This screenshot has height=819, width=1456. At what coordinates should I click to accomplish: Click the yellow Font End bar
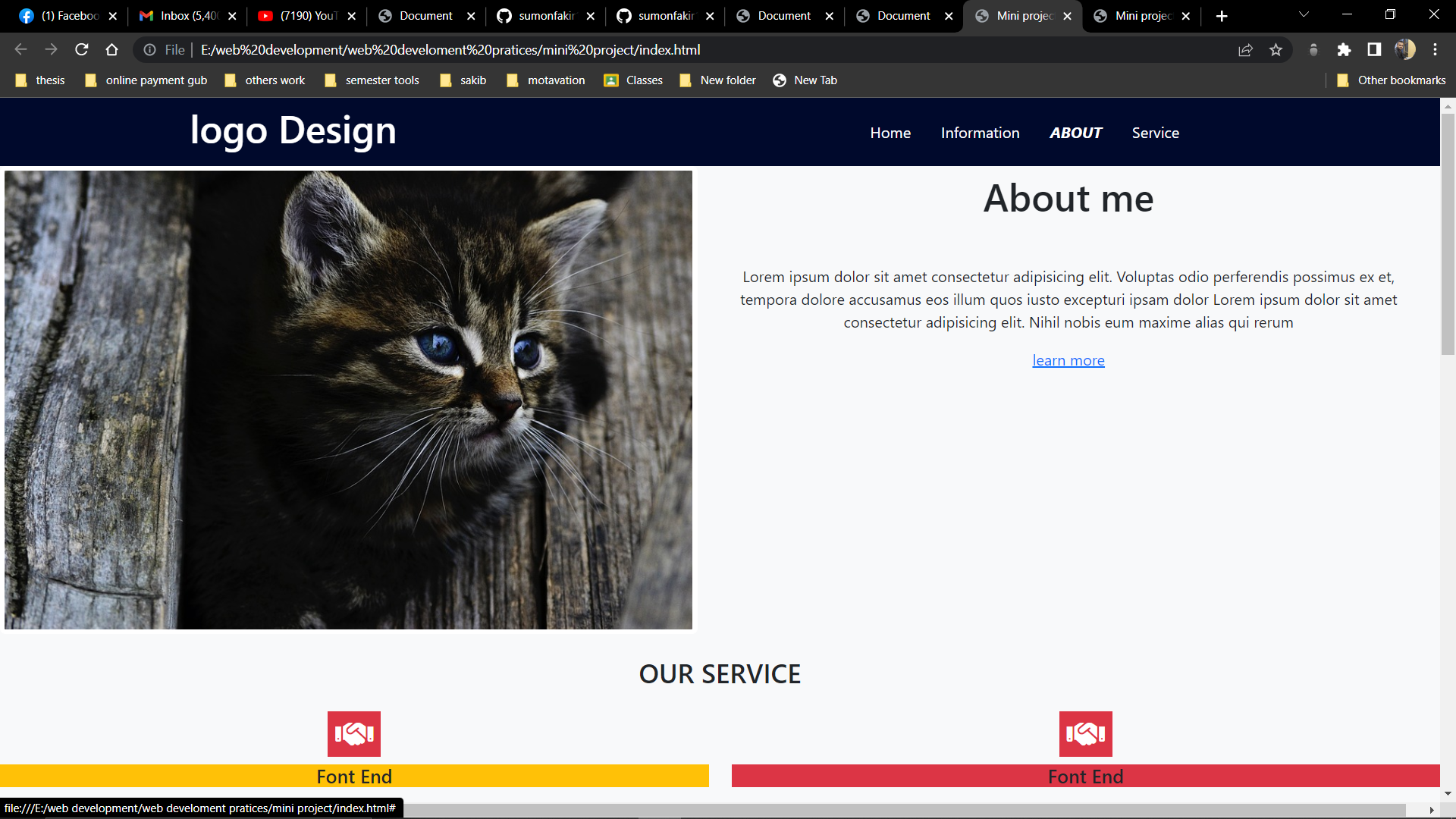click(x=354, y=776)
